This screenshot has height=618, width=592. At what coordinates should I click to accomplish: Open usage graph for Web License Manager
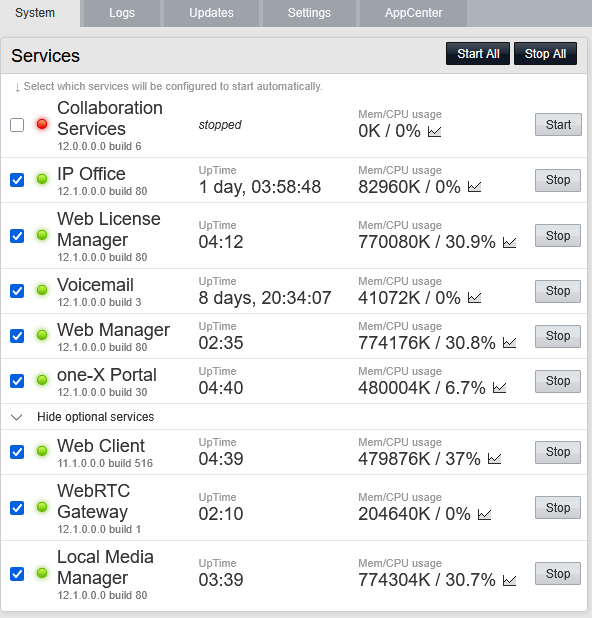coord(509,242)
